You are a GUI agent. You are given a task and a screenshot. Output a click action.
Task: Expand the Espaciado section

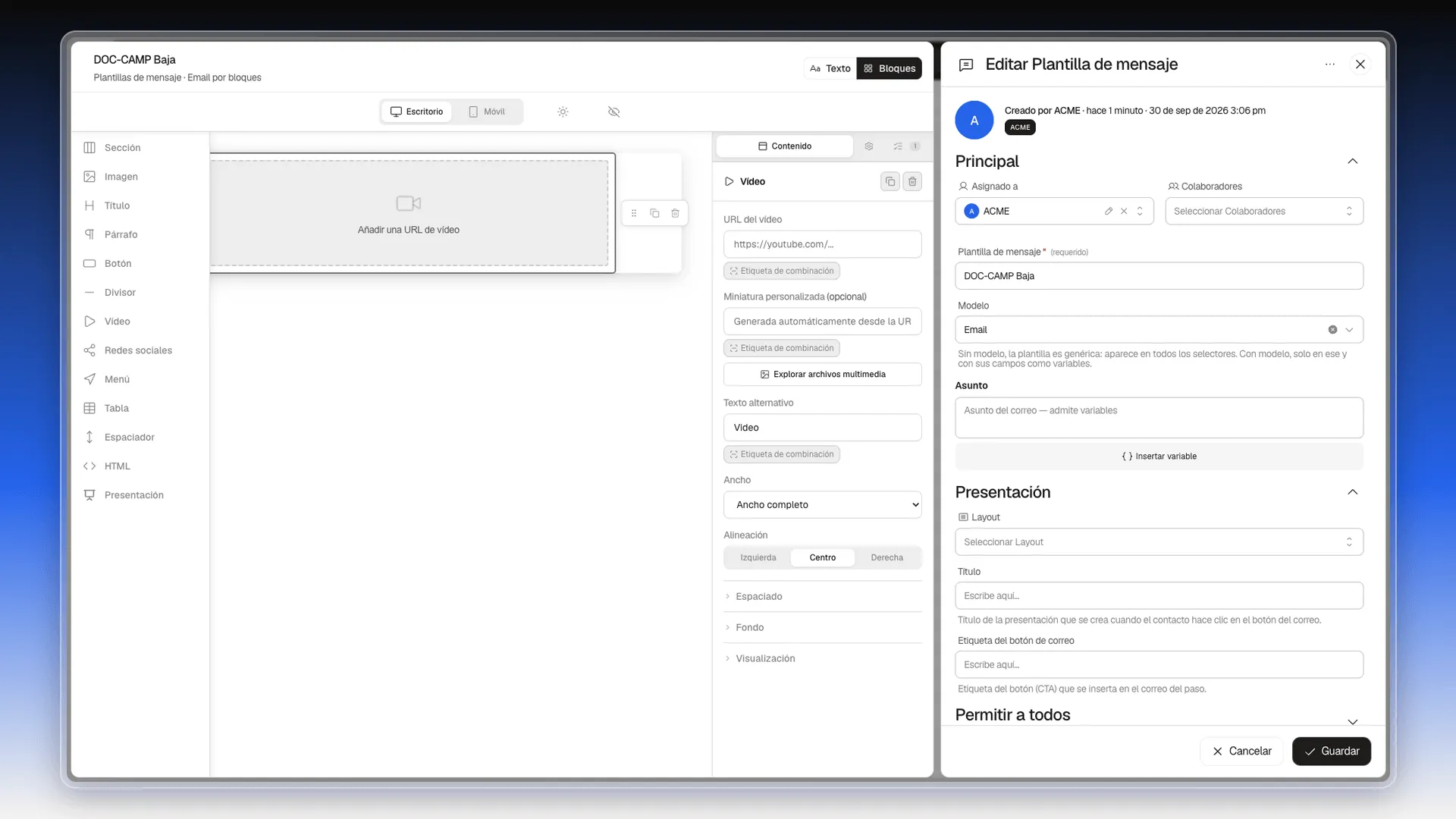coord(823,597)
